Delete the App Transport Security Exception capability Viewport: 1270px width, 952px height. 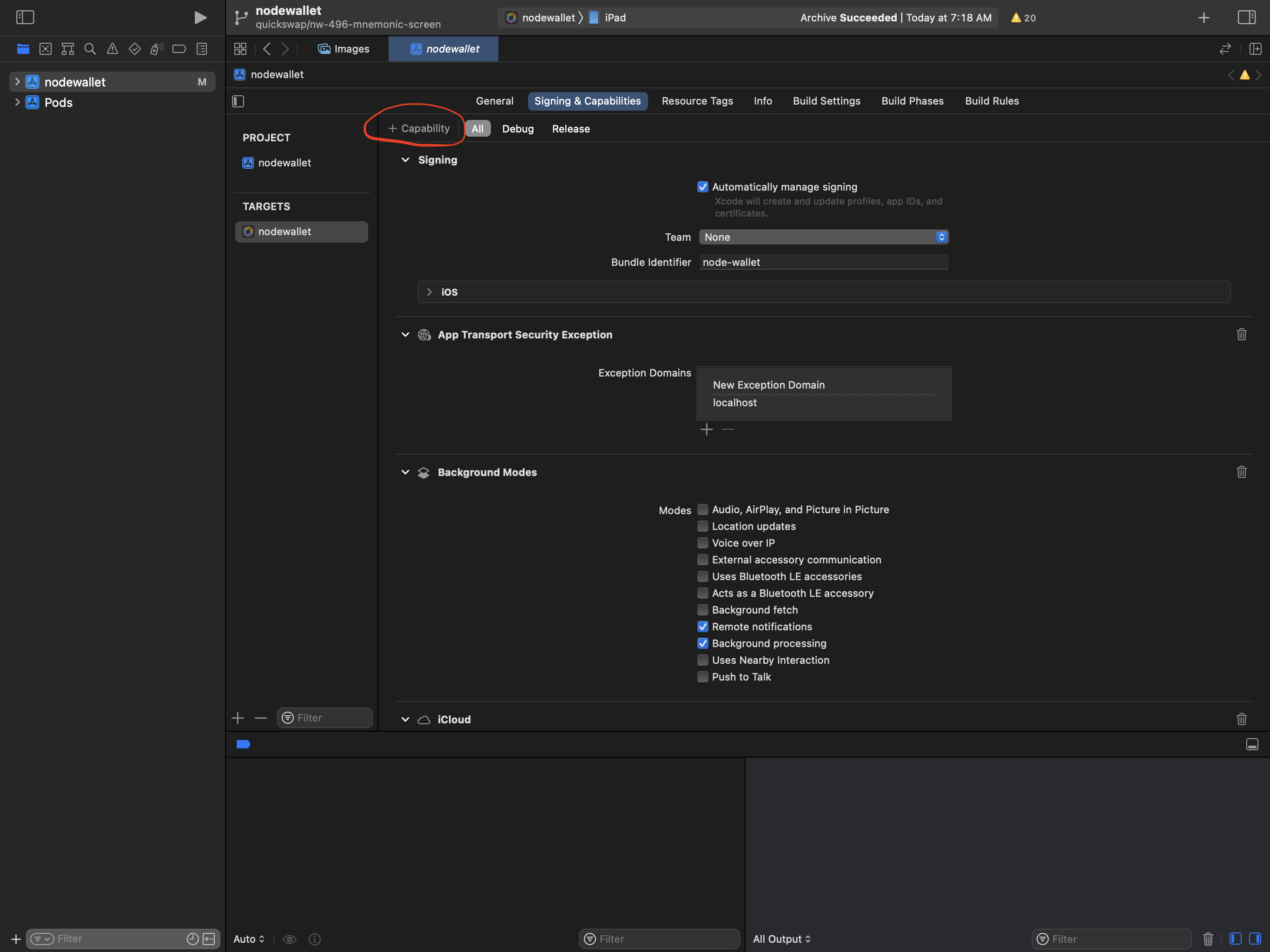coord(1241,335)
